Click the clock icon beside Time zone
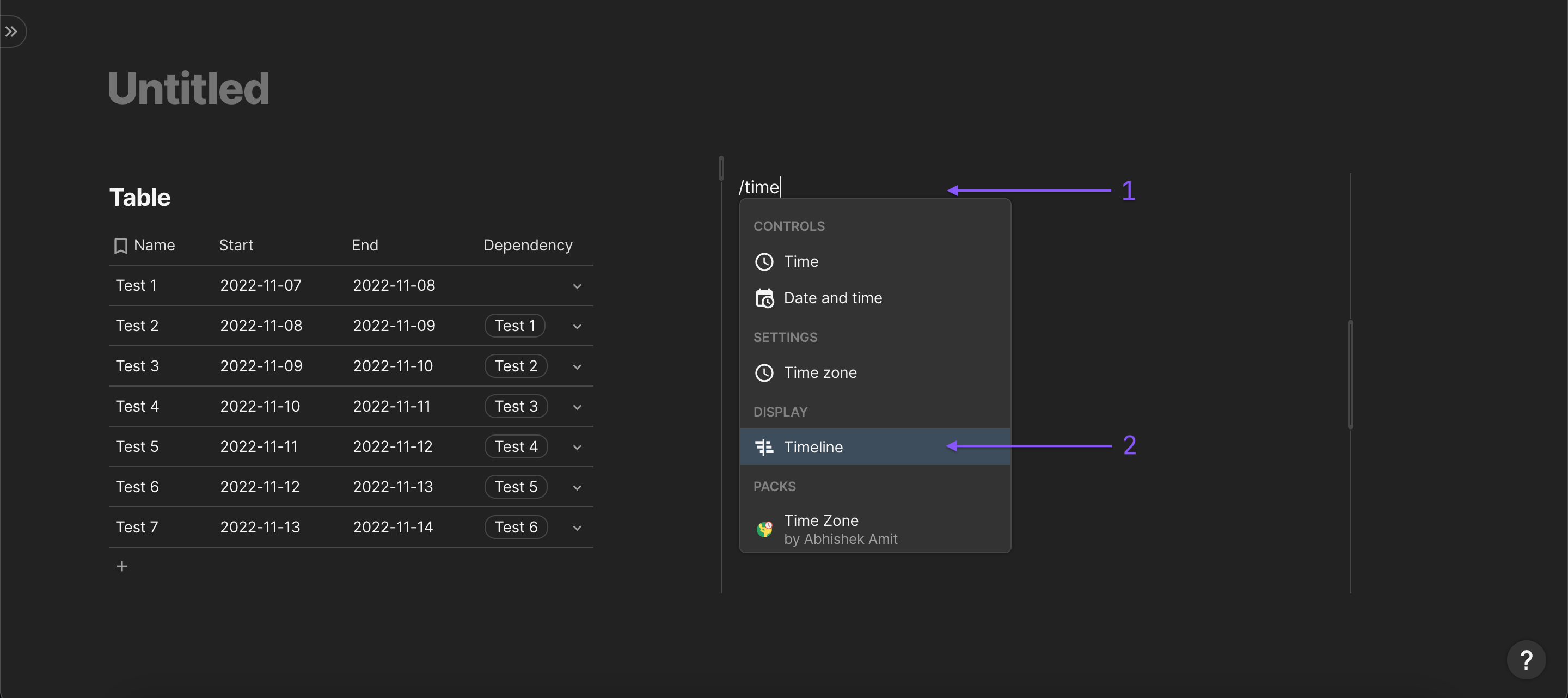The image size is (1568, 698). pyautogui.click(x=764, y=372)
